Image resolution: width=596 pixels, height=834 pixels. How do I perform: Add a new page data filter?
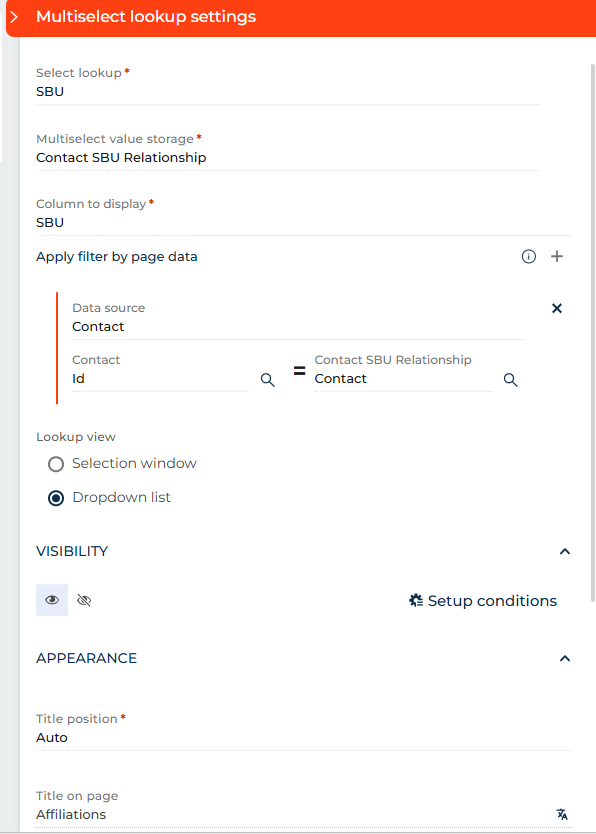[557, 256]
